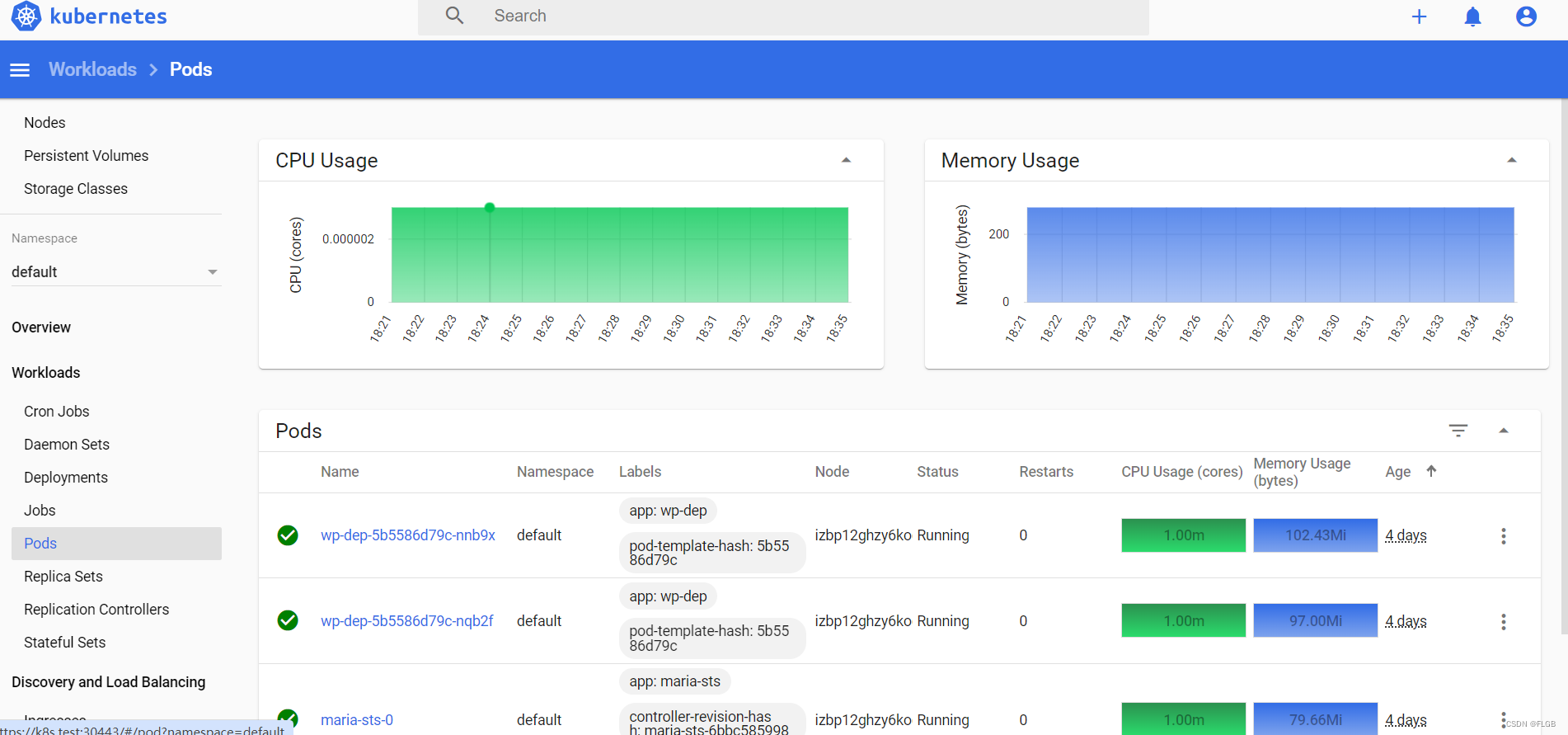This screenshot has height=735, width=1568.
Task: Click the plus create resource icon
Action: tap(1419, 16)
